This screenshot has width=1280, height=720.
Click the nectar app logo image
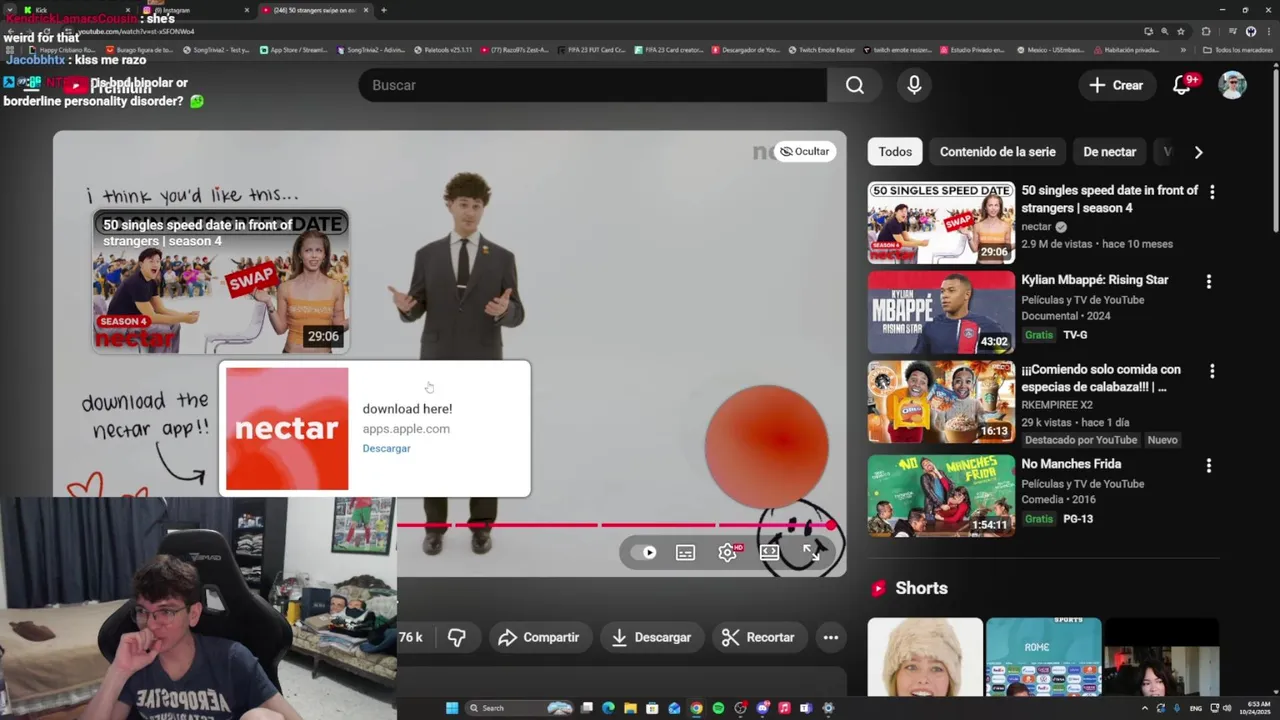click(x=287, y=429)
